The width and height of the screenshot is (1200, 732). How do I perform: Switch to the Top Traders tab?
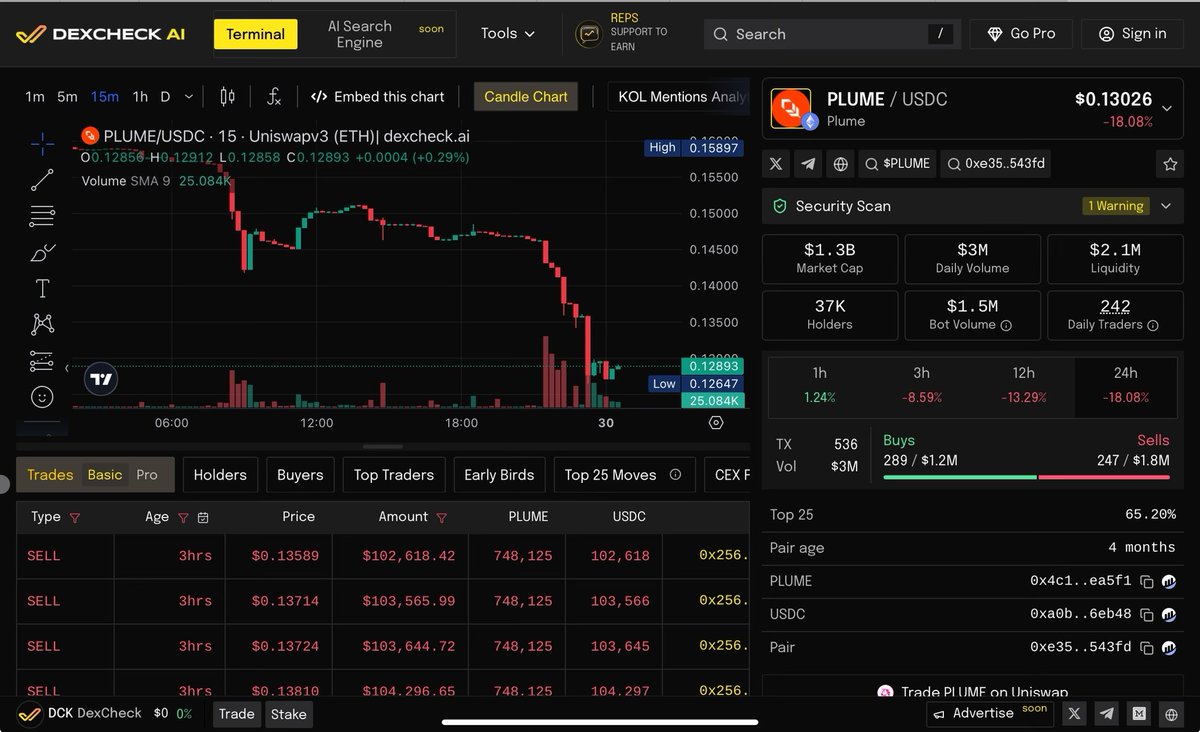(393, 475)
